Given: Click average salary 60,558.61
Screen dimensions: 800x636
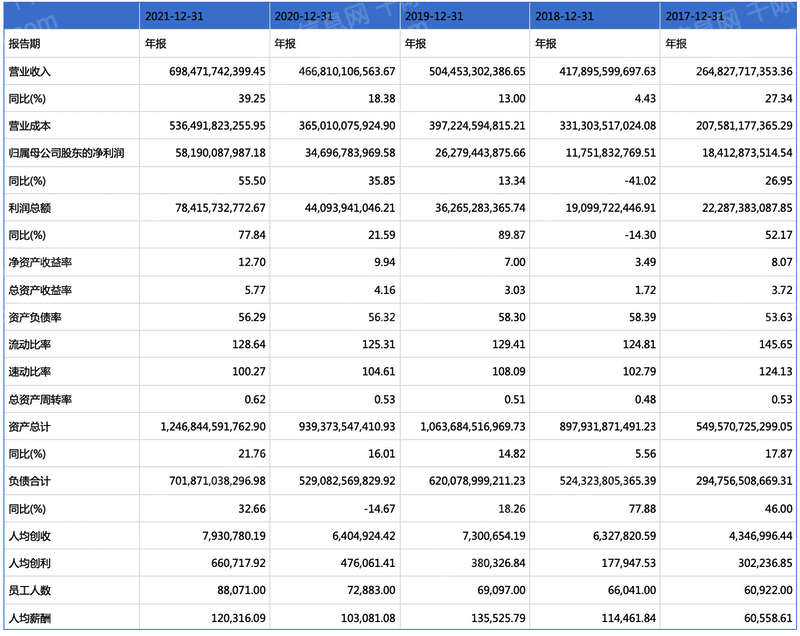Looking at the screenshot, I should click(768, 619).
